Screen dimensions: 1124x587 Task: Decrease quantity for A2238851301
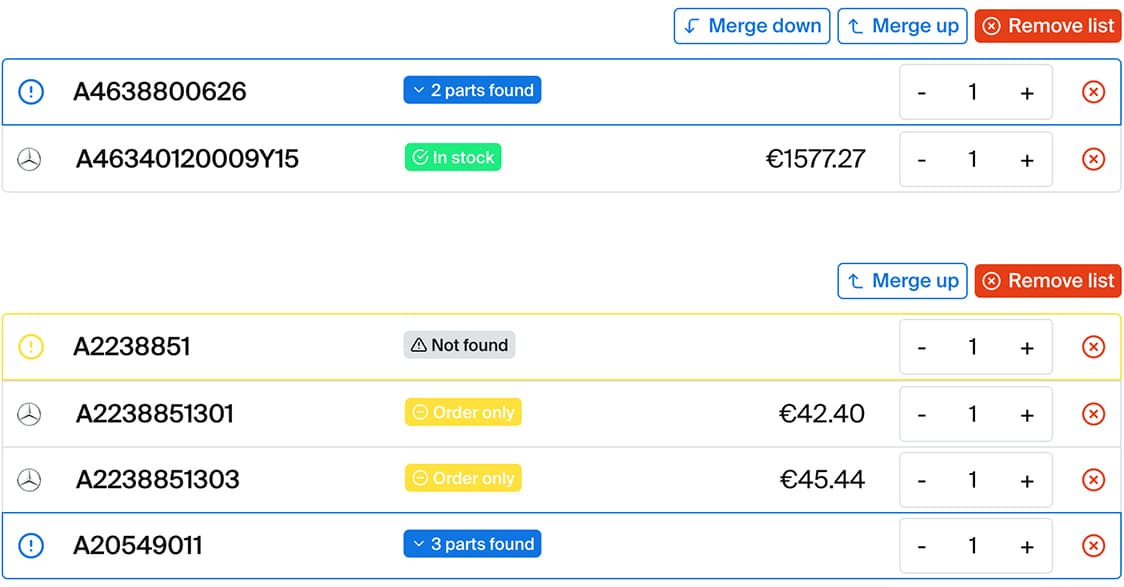click(x=922, y=415)
